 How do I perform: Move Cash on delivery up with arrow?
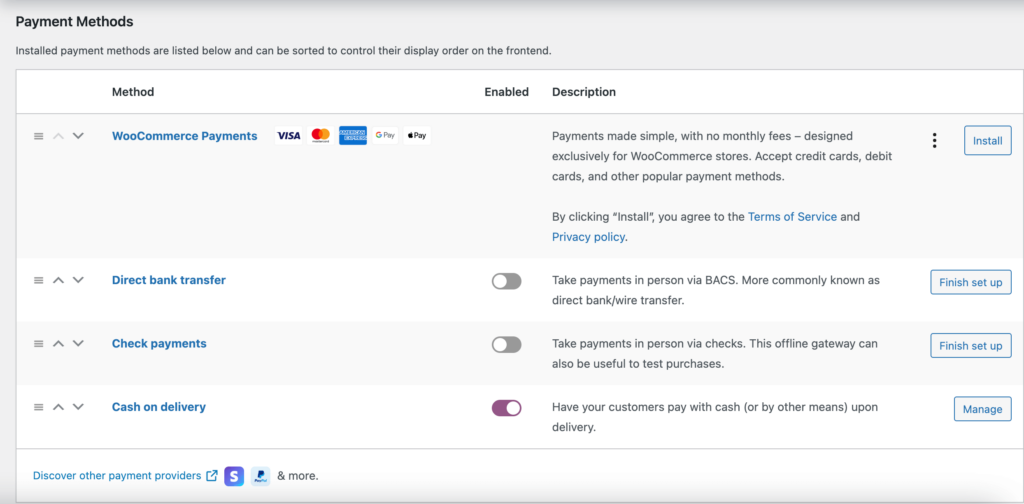(x=58, y=407)
